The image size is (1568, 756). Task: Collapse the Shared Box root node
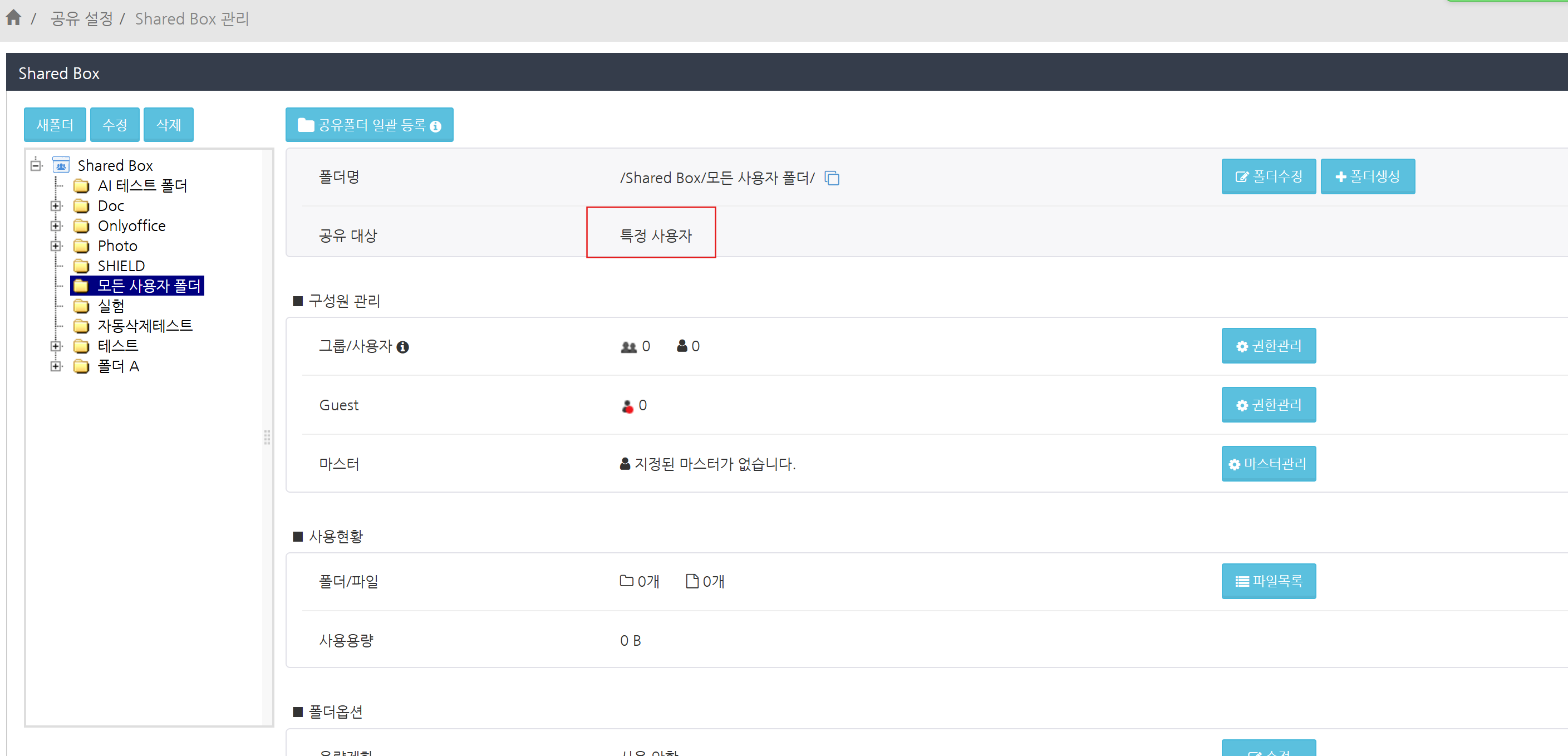pyautogui.click(x=36, y=165)
